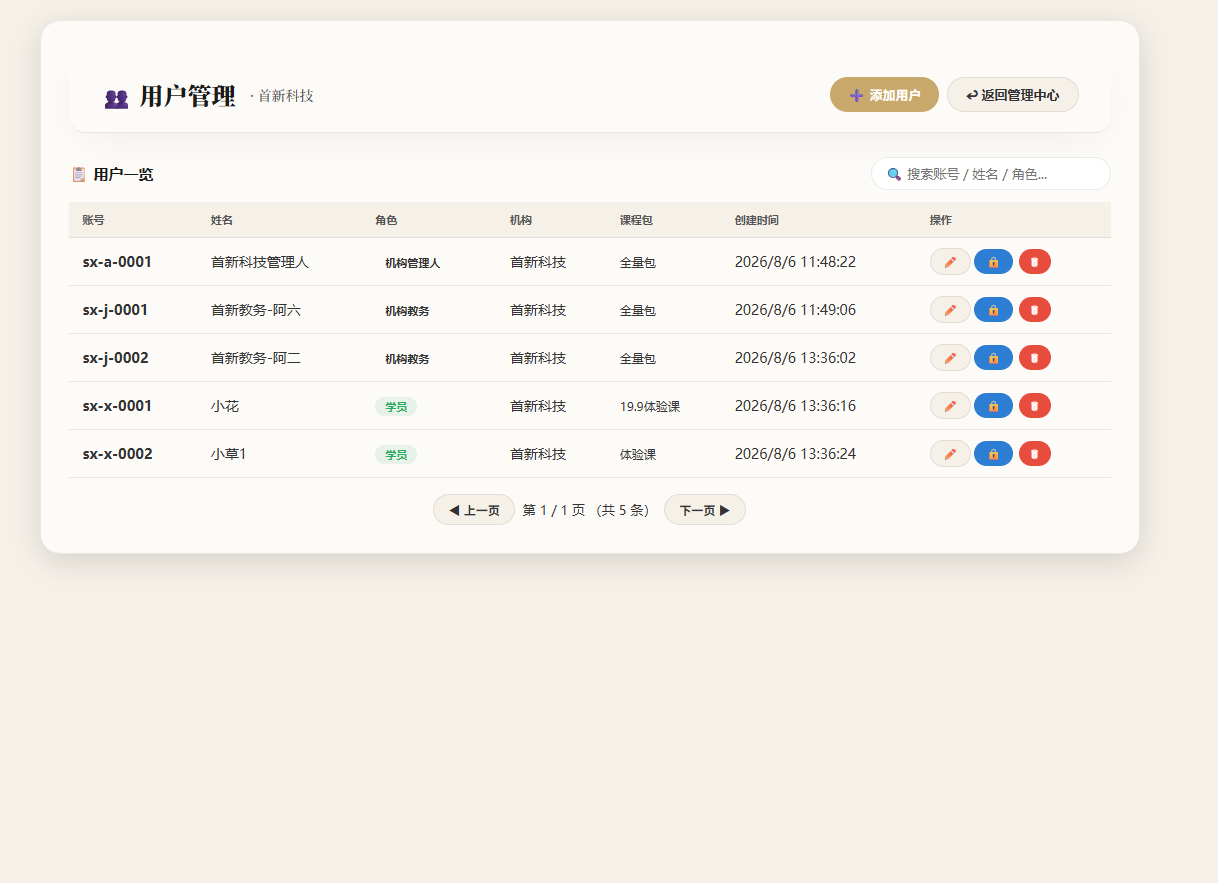Click 学员 role badge in 小花 row
Screen dimensions: 1218x883
pos(396,407)
